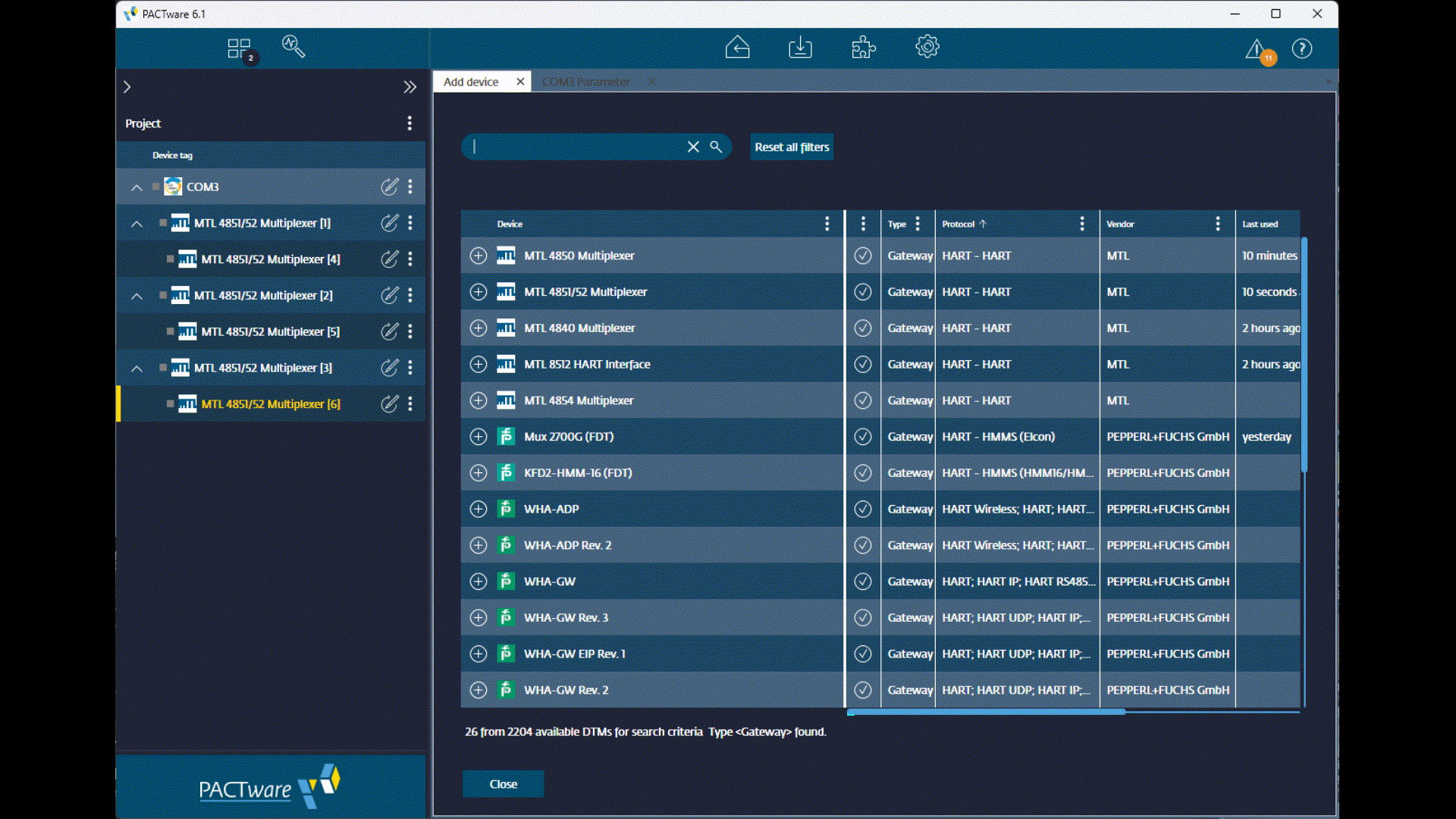Select MTL 4851/52 Multiplexer [4] in project tree
Screen dimensions: 1456x819
coord(271,259)
